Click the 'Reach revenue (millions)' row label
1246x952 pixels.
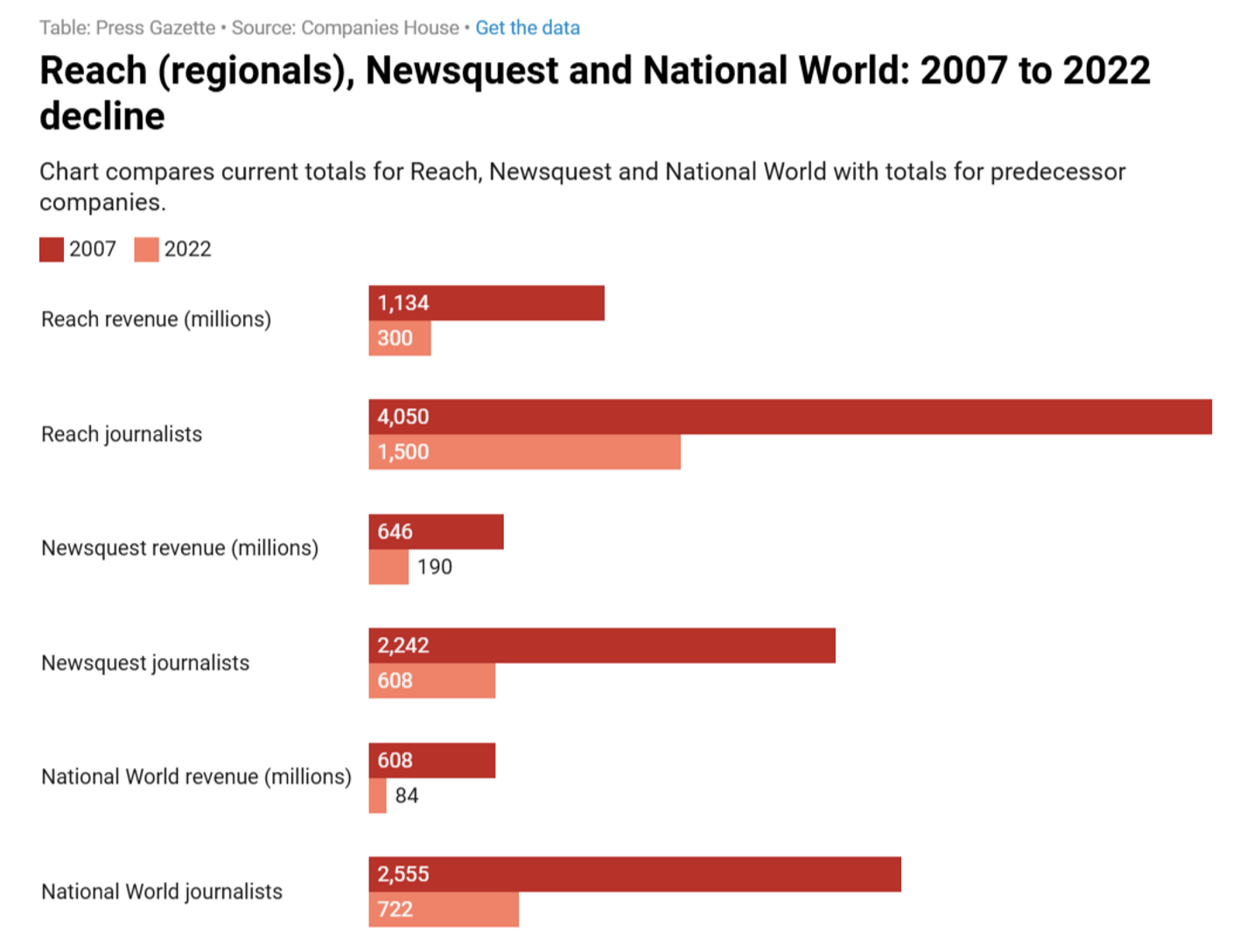(x=157, y=319)
